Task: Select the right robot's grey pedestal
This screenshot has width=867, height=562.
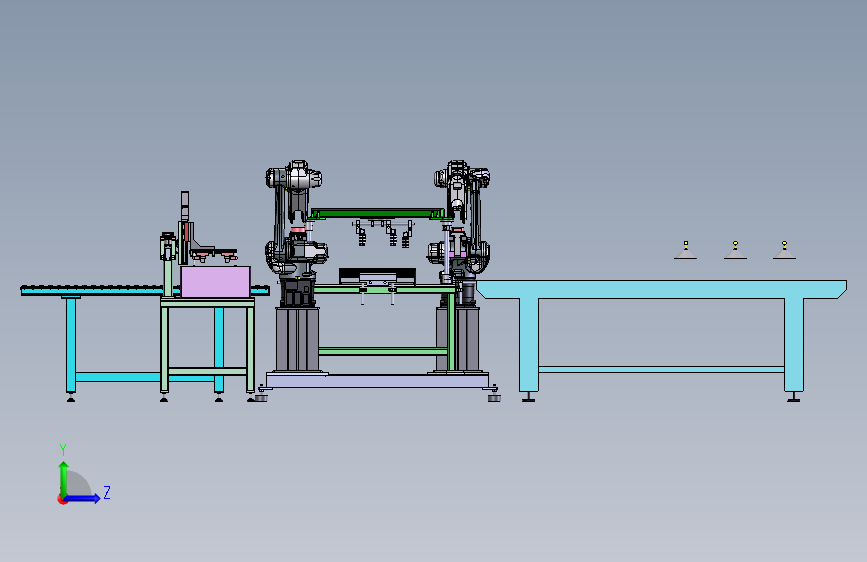Action: coord(466,339)
